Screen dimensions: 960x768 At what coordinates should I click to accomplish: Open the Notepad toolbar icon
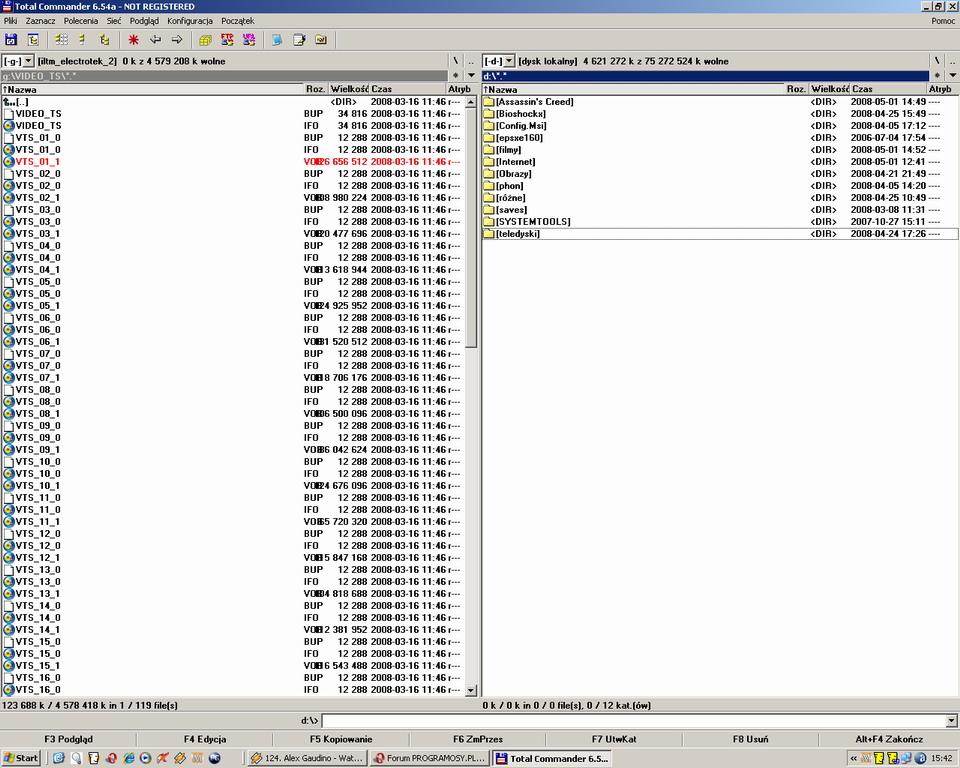coord(299,40)
